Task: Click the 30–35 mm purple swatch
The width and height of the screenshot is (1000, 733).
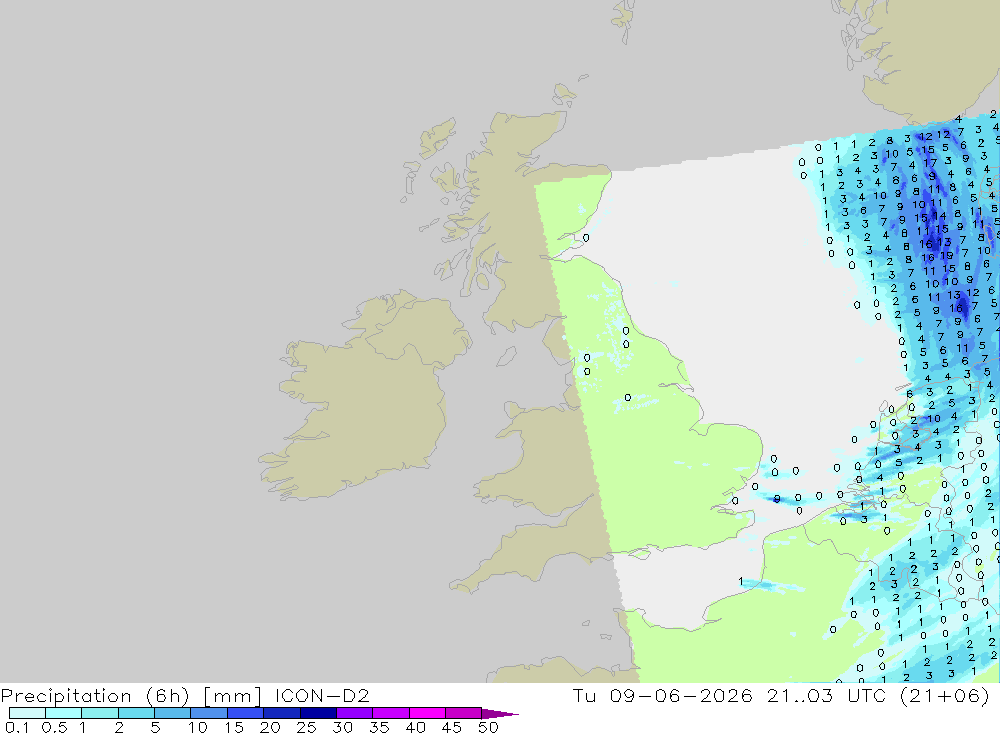Action: pyautogui.click(x=354, y=713)
